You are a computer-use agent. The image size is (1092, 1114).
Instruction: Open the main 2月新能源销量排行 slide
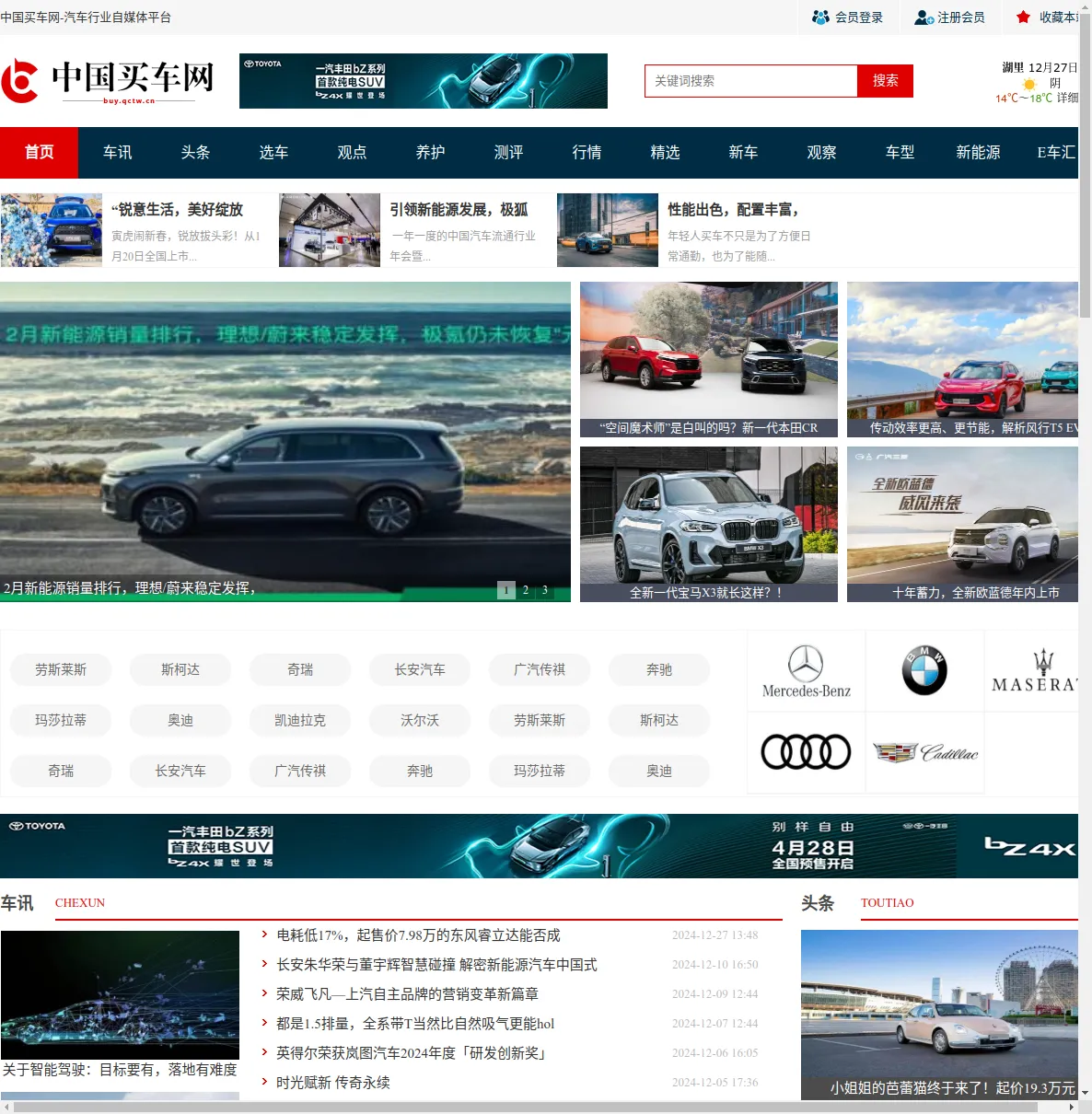click(x=285, y=442)
